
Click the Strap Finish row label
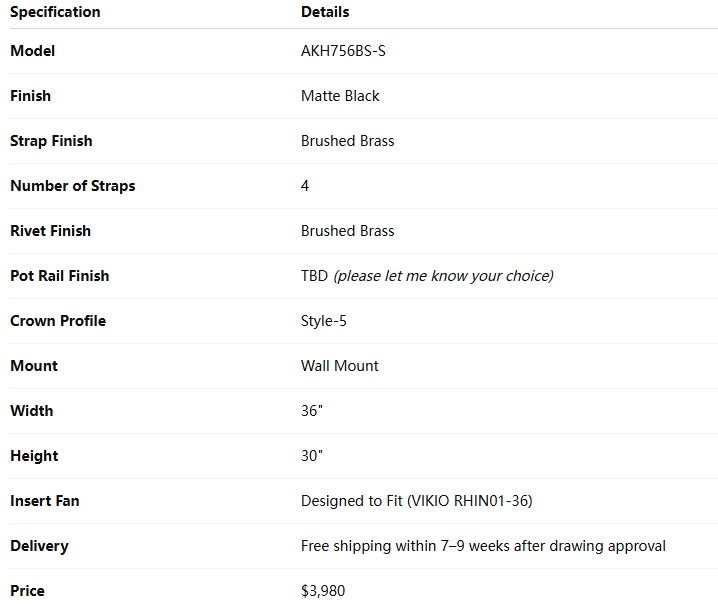[x=51, y=141]
